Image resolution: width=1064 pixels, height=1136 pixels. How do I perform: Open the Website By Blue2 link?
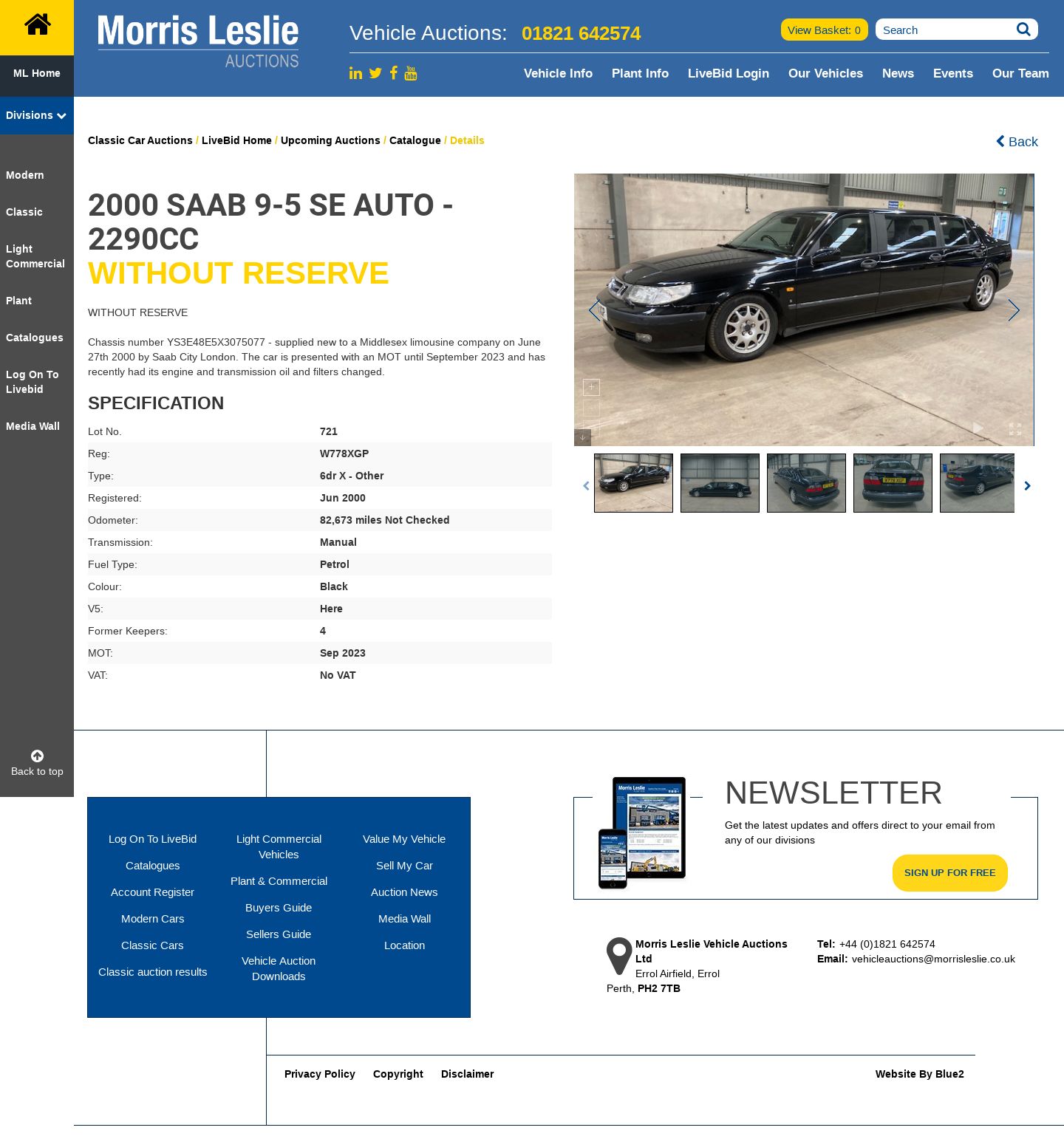pyautogui.click(x=920, y=1074)
